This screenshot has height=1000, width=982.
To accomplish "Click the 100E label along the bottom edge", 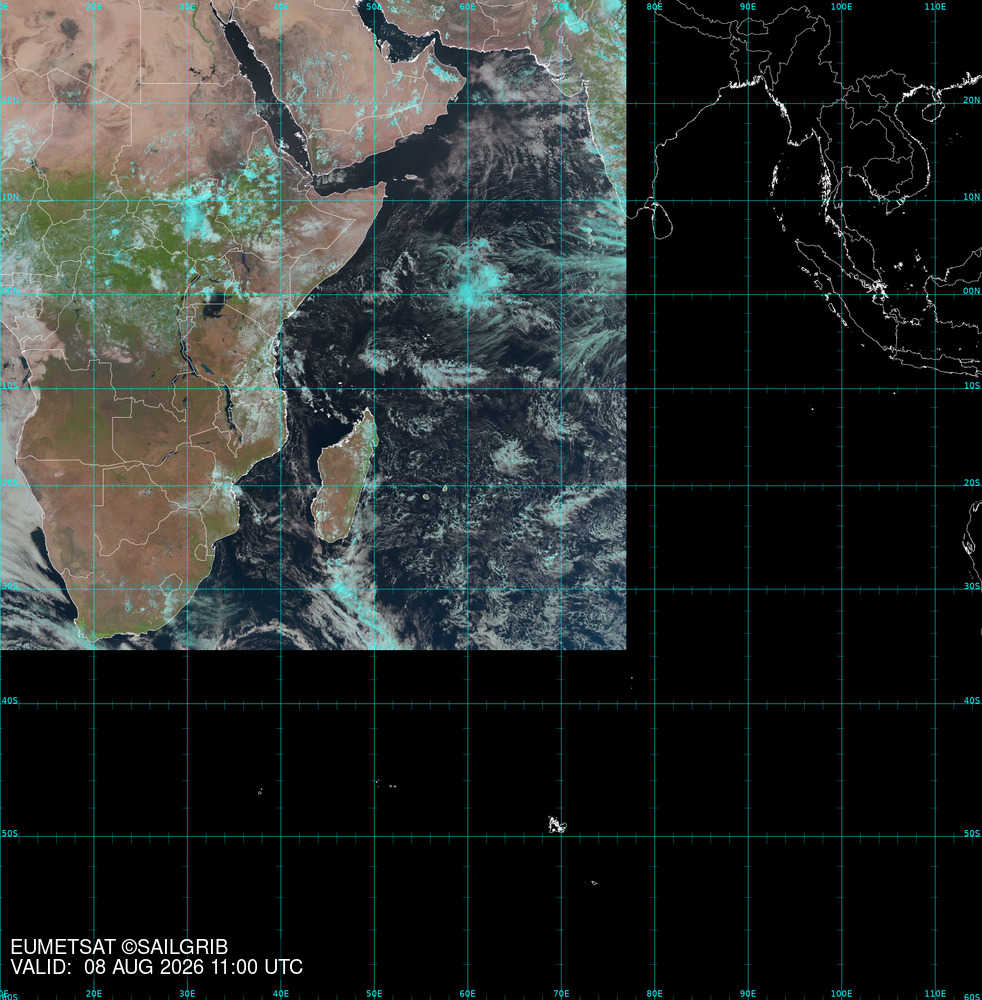I will point(841,994).
